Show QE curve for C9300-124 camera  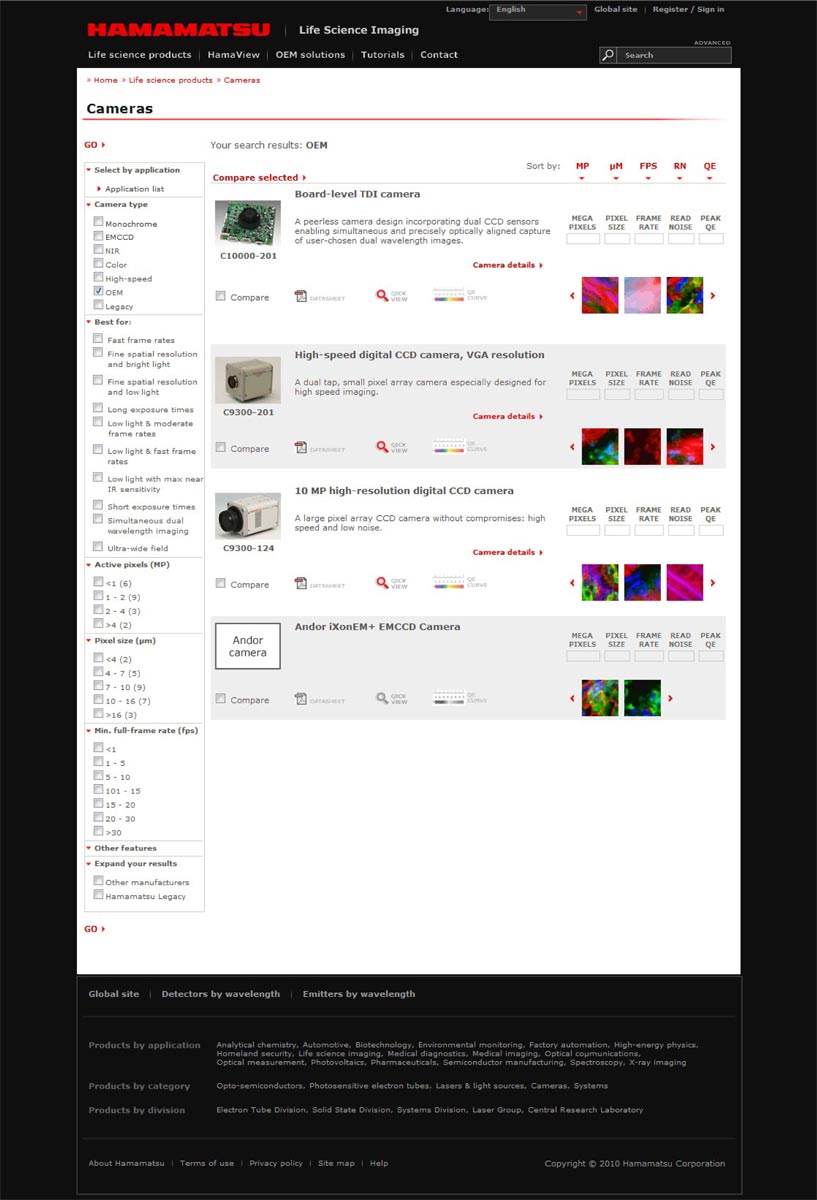click(460, 583)
